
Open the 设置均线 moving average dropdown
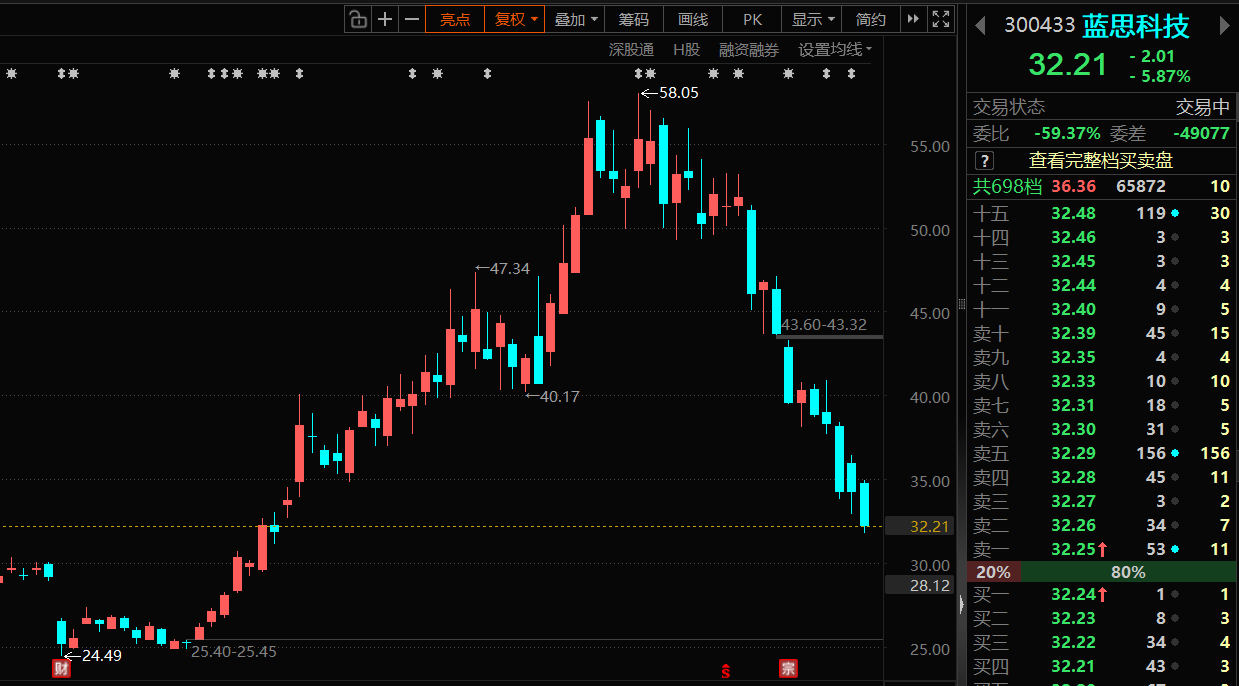point(834,49)
